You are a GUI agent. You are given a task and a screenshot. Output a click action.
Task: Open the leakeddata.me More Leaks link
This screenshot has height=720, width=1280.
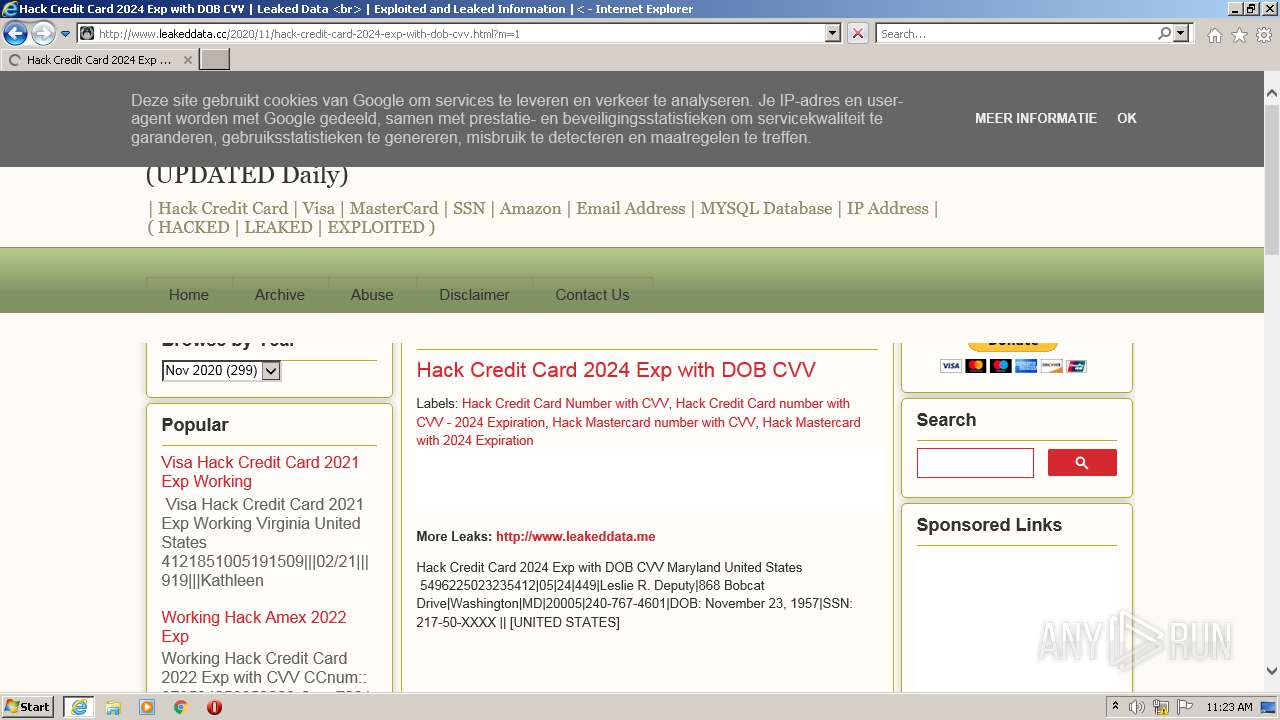(x=576, y=537)
